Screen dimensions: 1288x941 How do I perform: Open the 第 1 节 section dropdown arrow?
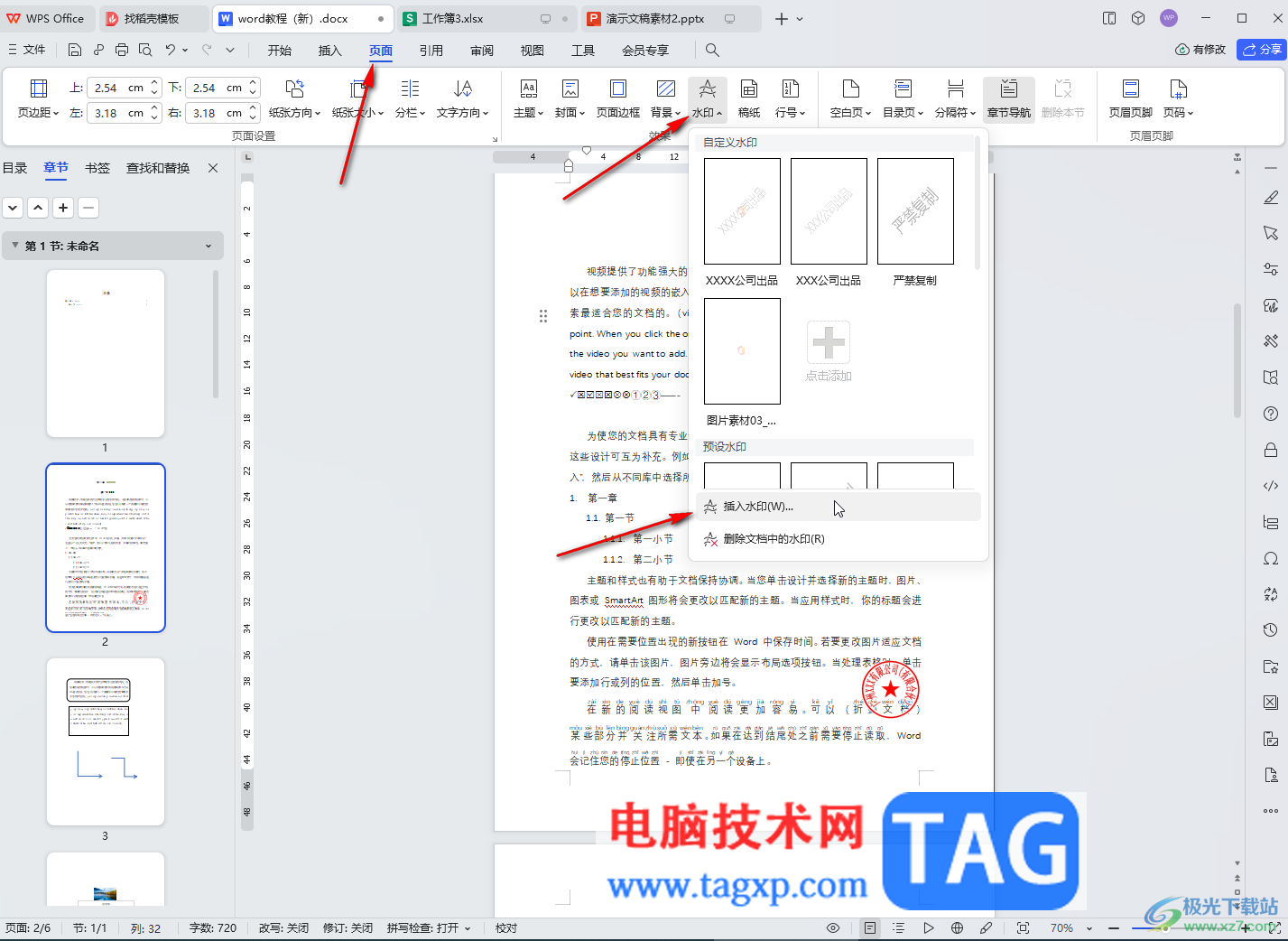tap(208, 246)
